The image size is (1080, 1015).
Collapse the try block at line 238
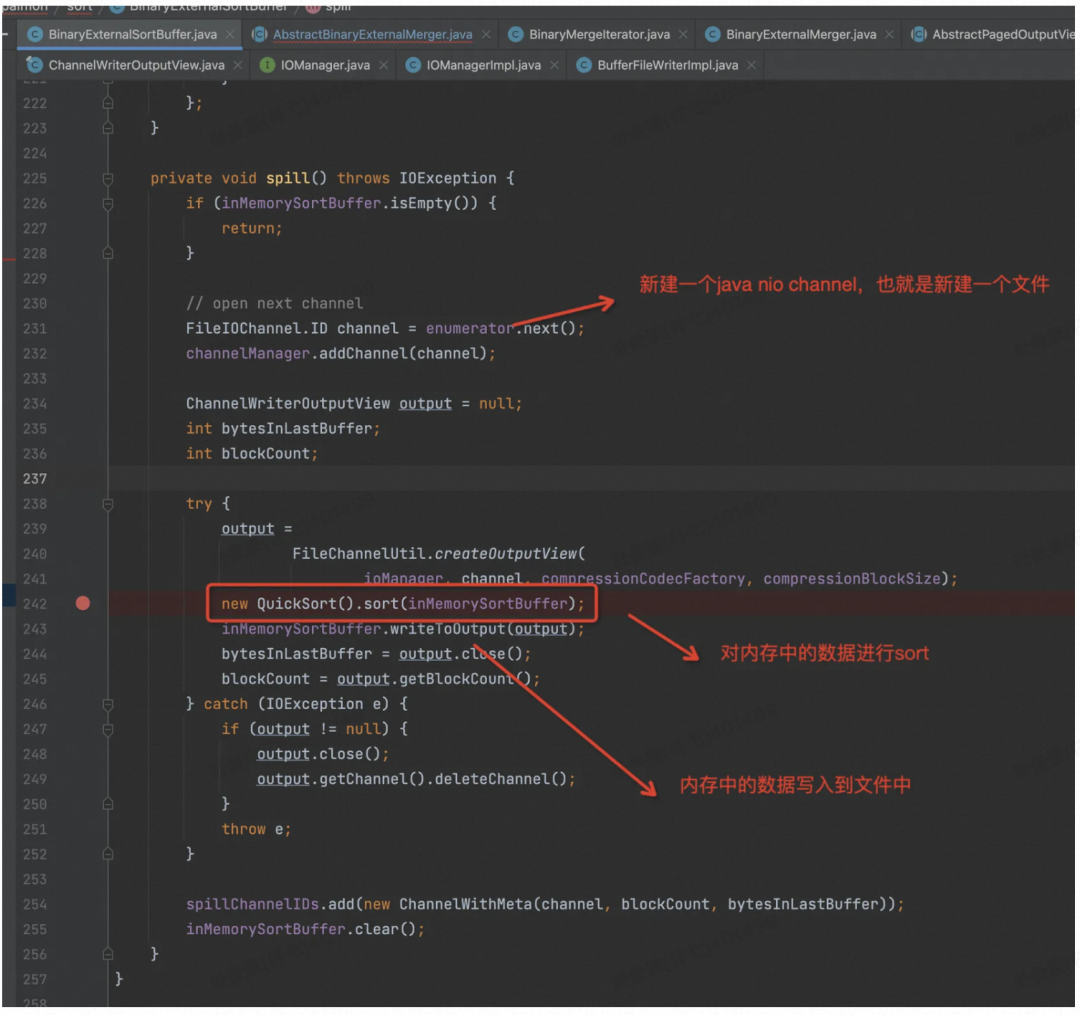pyautogui.click(x=108, y=504)
